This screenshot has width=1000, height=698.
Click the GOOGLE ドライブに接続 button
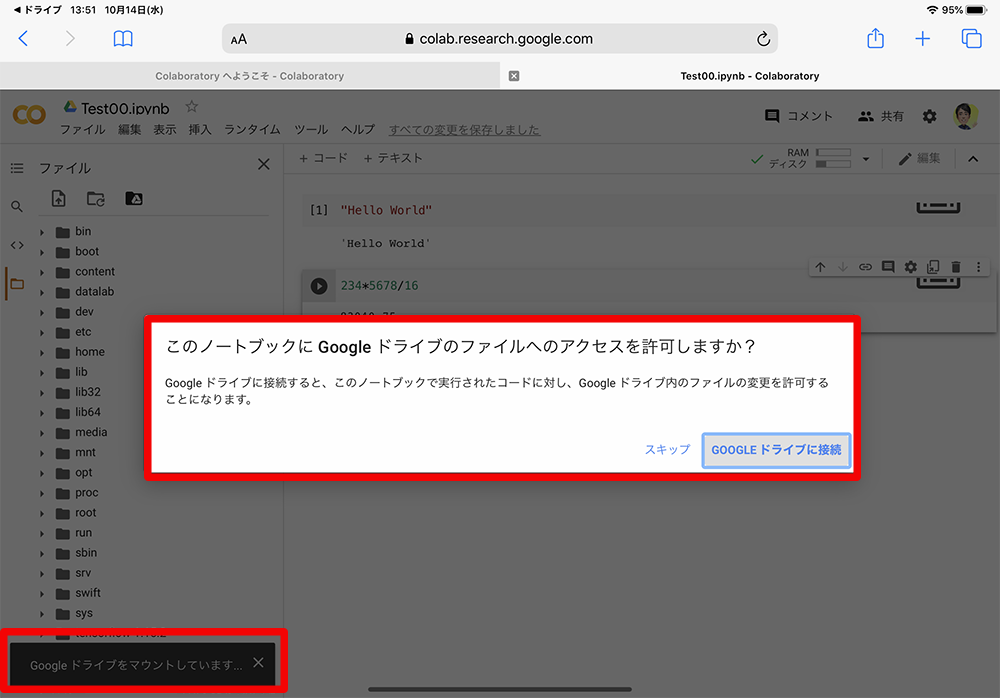(776, 450)
